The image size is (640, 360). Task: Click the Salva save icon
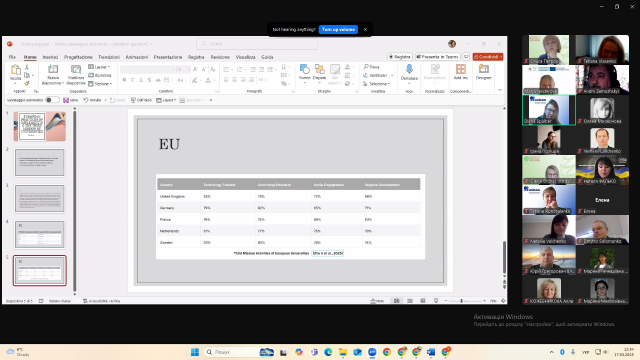70,100
